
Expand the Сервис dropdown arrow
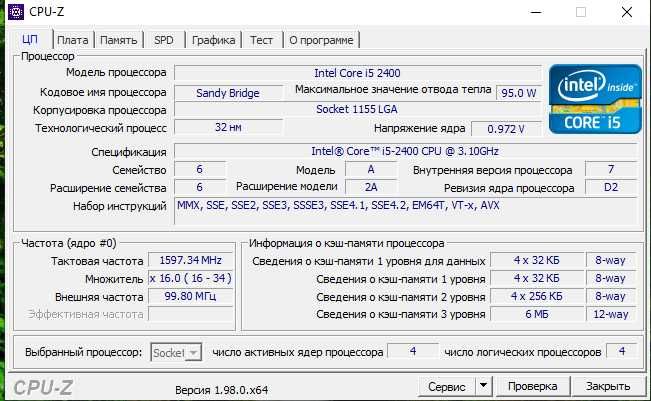pyautogui.click(x=483, y=386)
